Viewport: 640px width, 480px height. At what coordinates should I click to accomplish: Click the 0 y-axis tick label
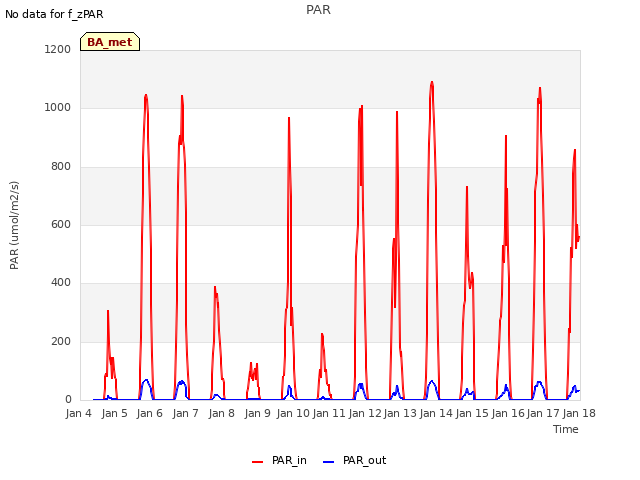click(x=68, y=400)
